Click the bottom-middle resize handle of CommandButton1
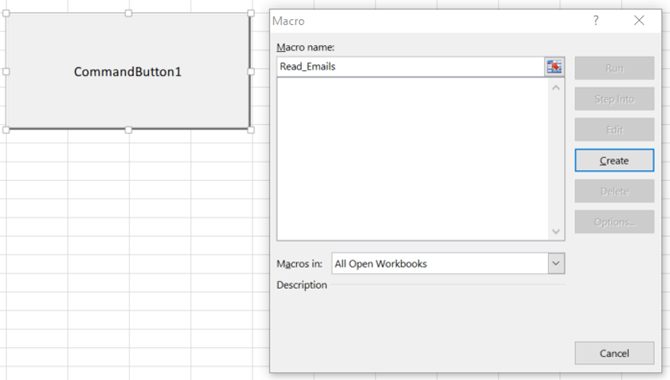 128,130
